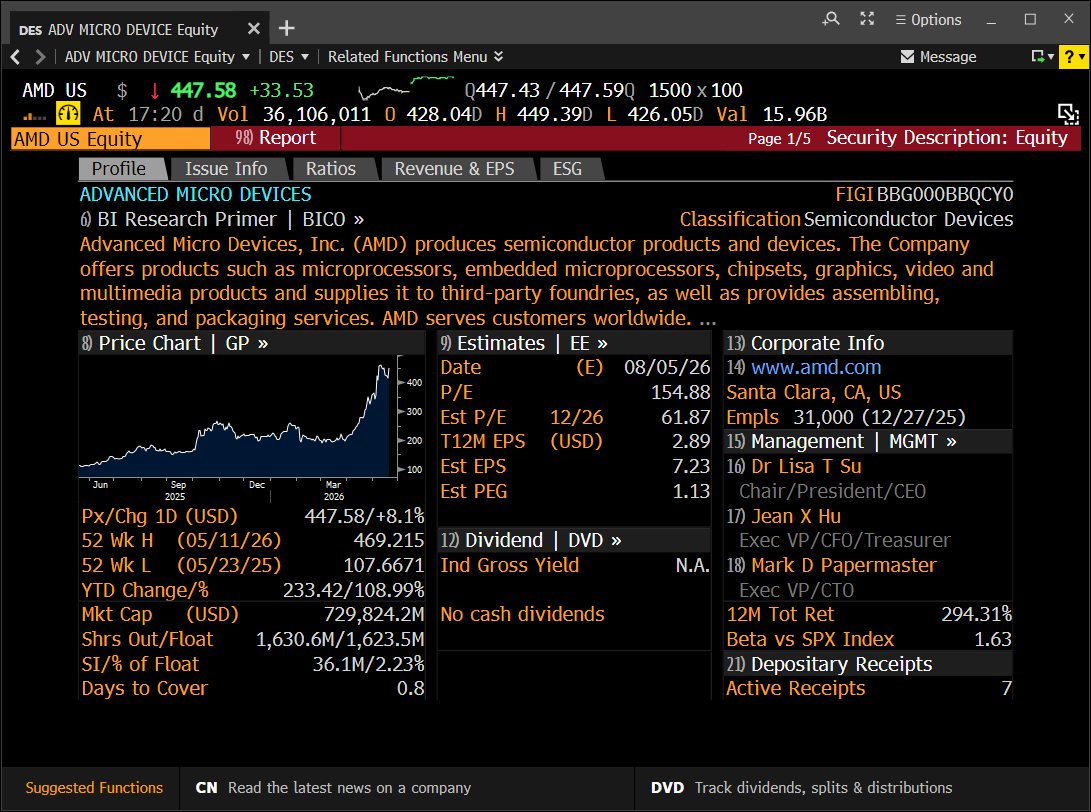Open the search icon in title bar
The width and height of the screenshot is (1091, 812).
point(831,19)
